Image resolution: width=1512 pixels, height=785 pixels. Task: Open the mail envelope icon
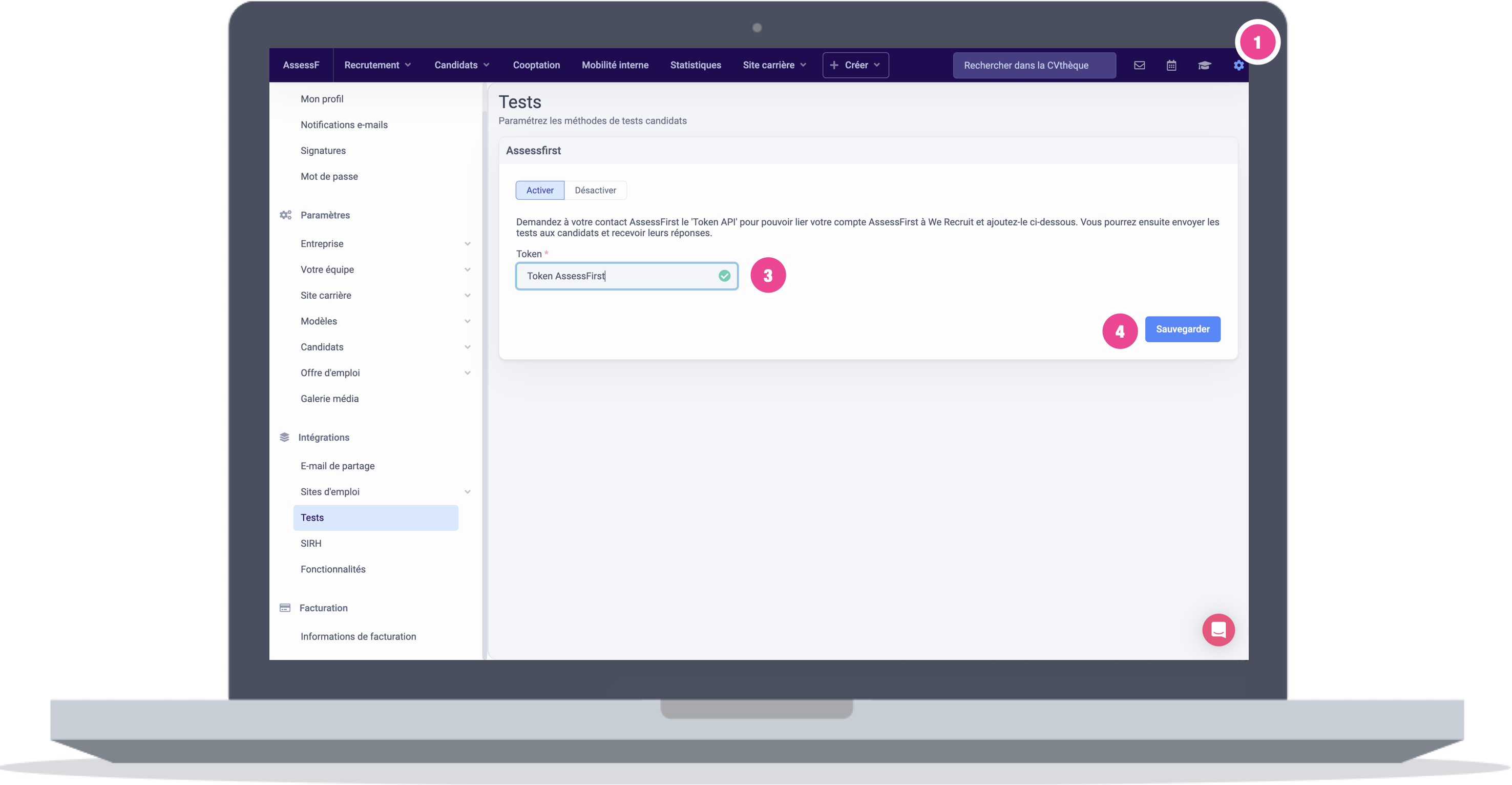coord(1139,66)
